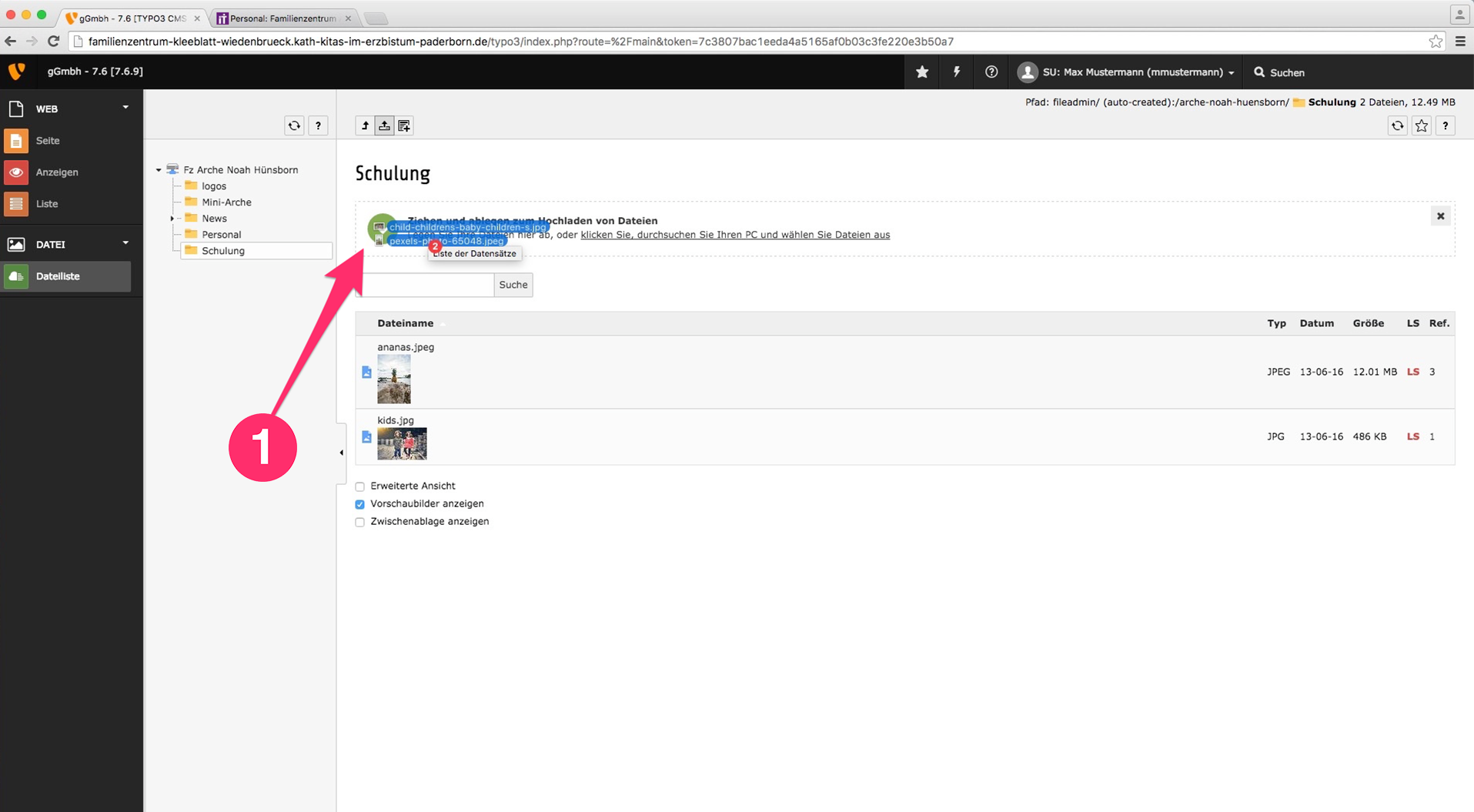
Task: Go one folder level up
Action: pos(365,125)
